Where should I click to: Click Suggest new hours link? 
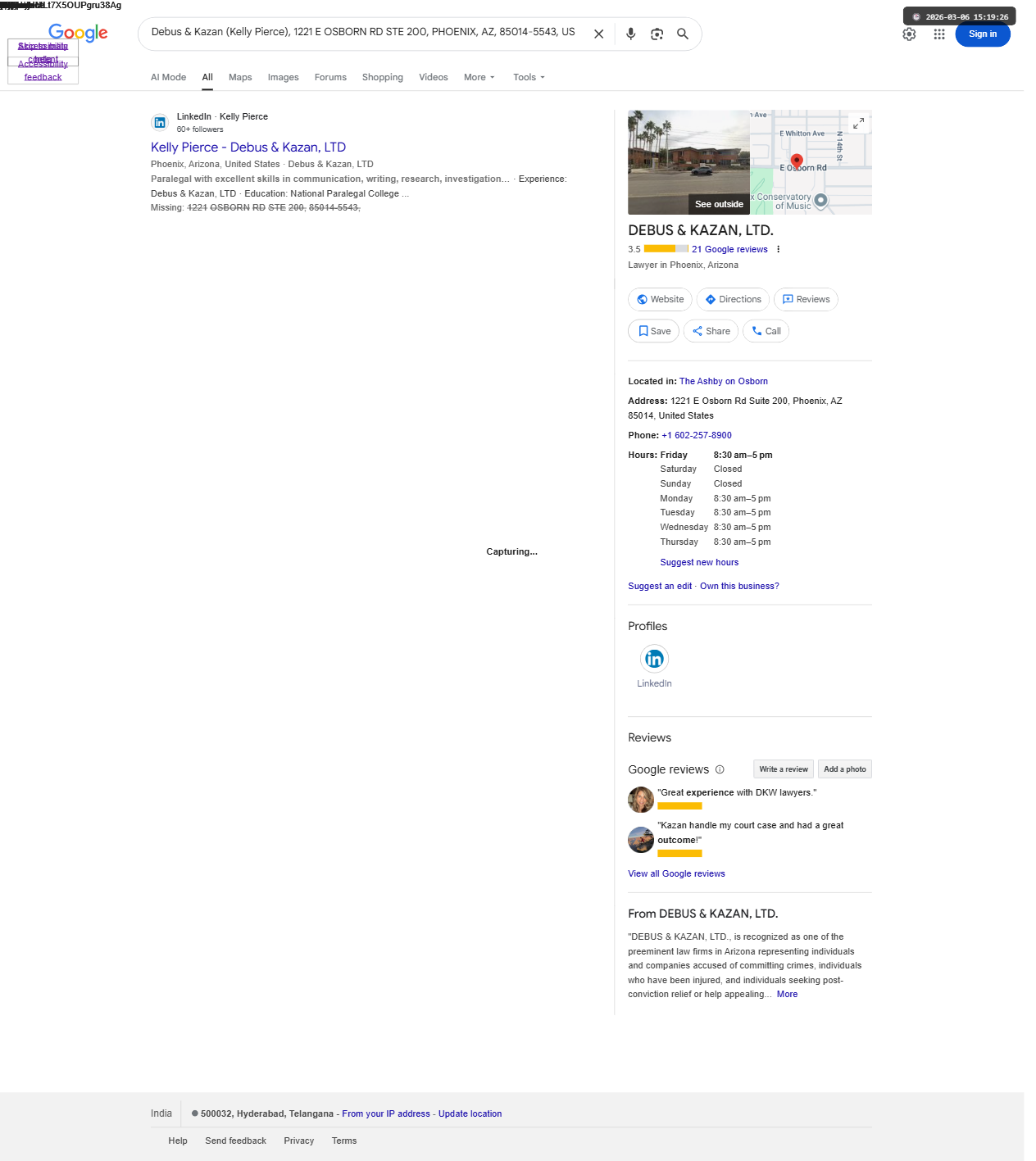pos(699,562)
